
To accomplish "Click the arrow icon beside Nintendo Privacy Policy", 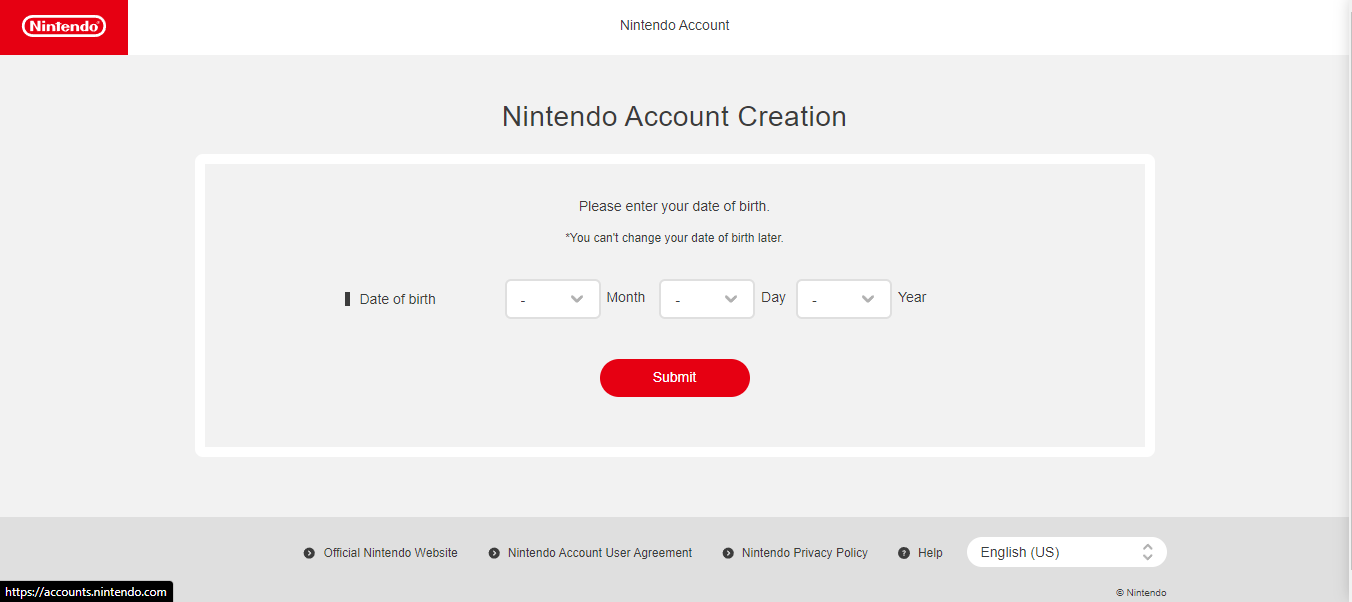I will [726, 552].
